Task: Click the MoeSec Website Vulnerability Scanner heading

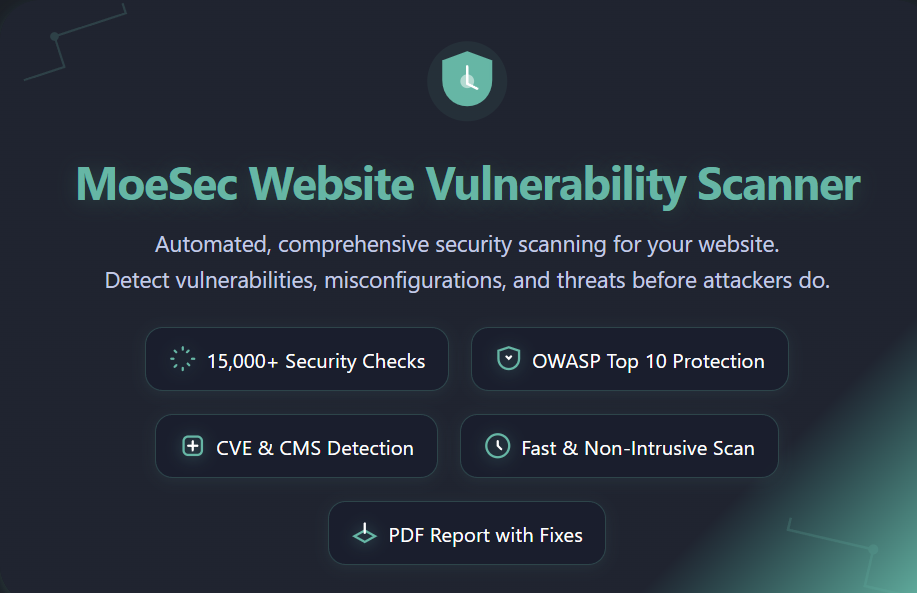Action: 466,184
